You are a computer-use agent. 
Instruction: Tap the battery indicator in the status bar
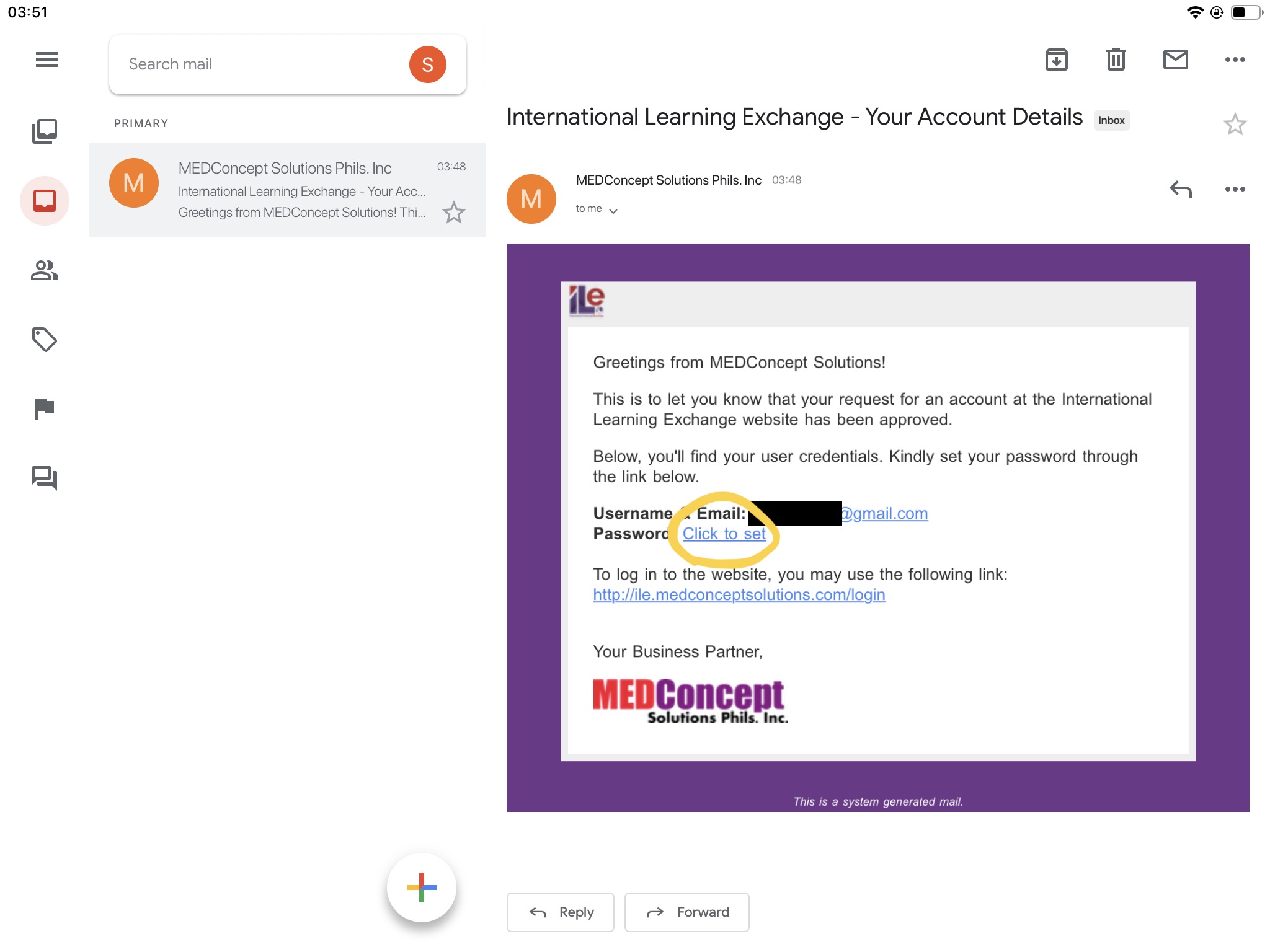tap(1246, 12)
